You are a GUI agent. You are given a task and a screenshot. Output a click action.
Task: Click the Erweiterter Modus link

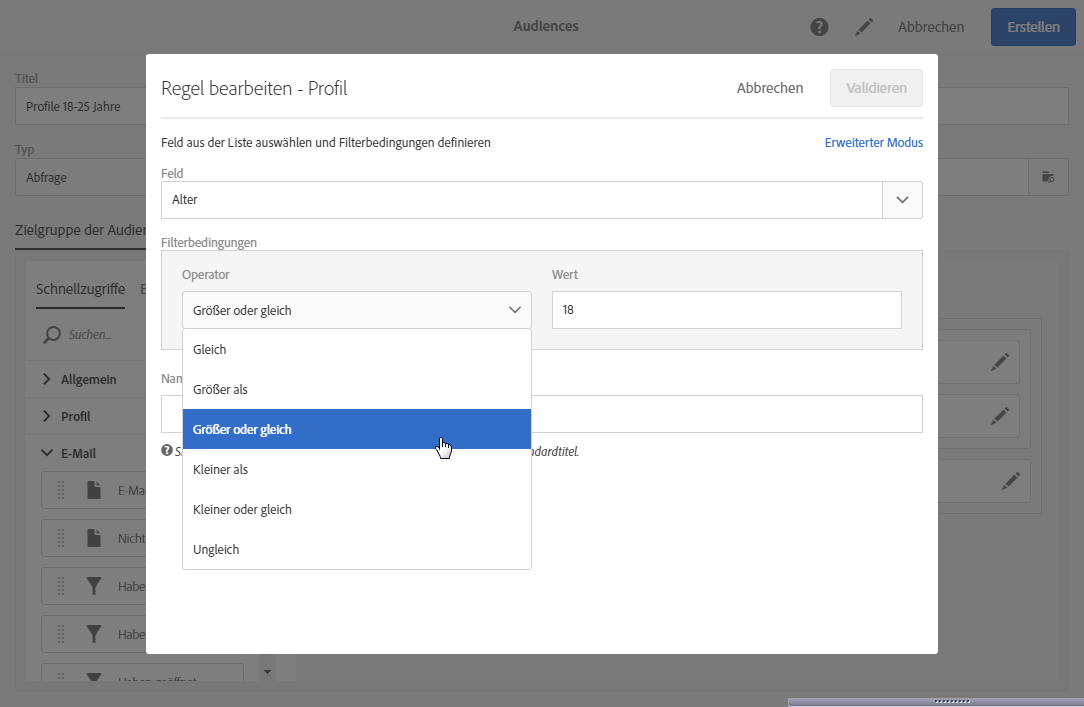[x=873, y=143]
